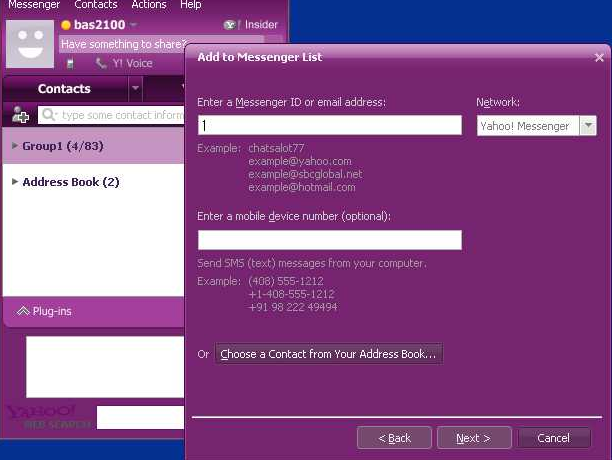The width and height of the screenshot is (612, 460).
Task: Click the web search box beside Yahoo! logo
Action: 141,417
